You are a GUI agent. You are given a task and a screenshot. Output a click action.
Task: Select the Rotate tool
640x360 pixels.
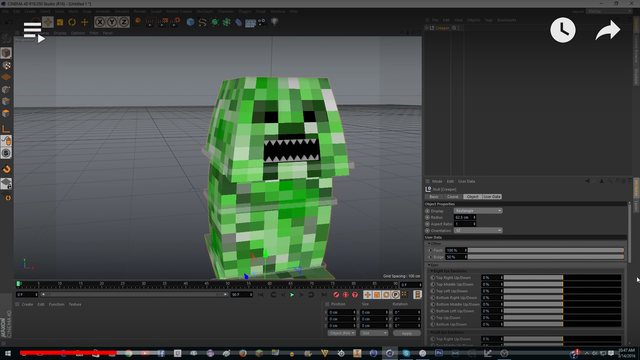[x=72, y=22]
